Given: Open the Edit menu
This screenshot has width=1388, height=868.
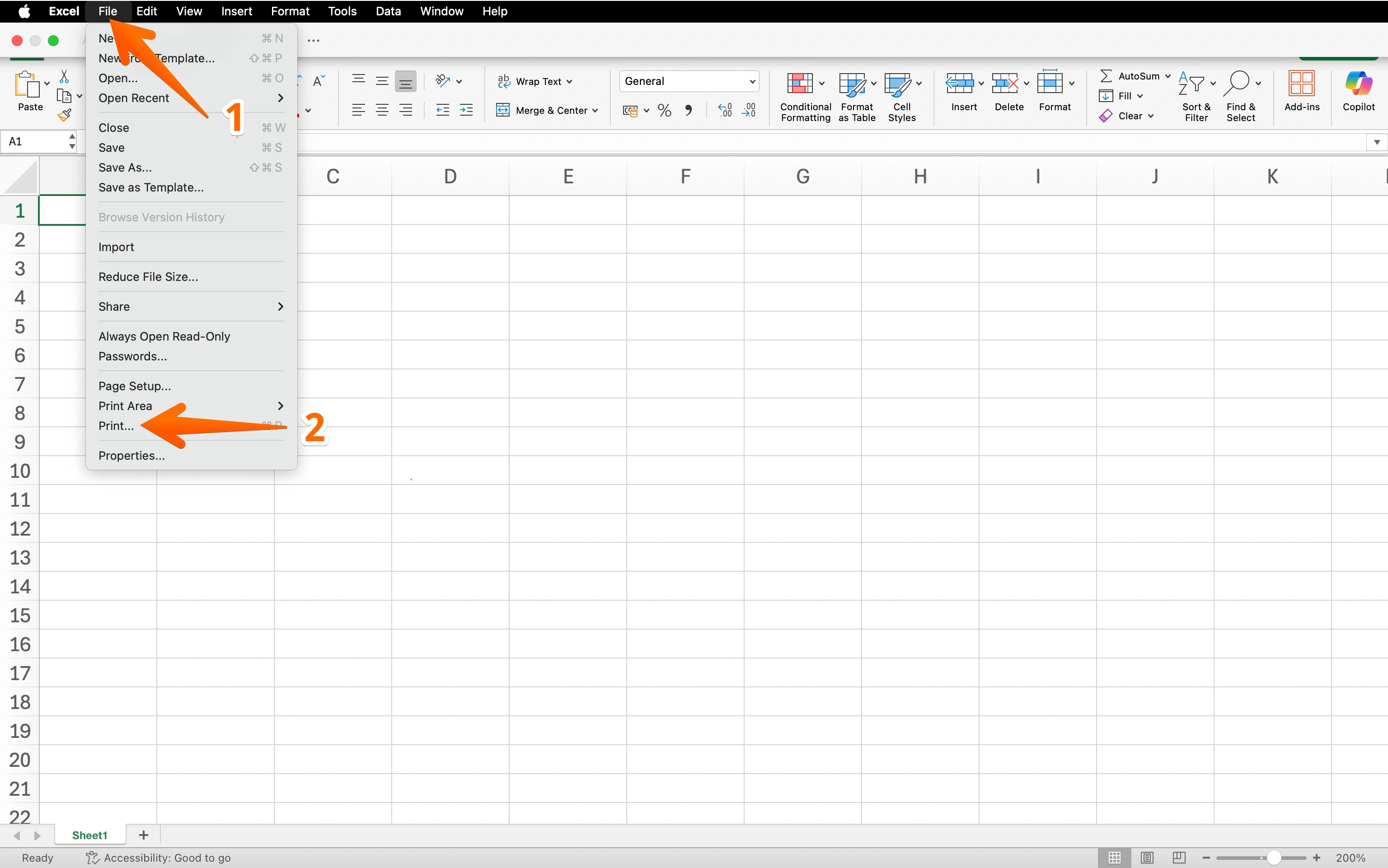Looking at the screenshot, I should [146, 11].
